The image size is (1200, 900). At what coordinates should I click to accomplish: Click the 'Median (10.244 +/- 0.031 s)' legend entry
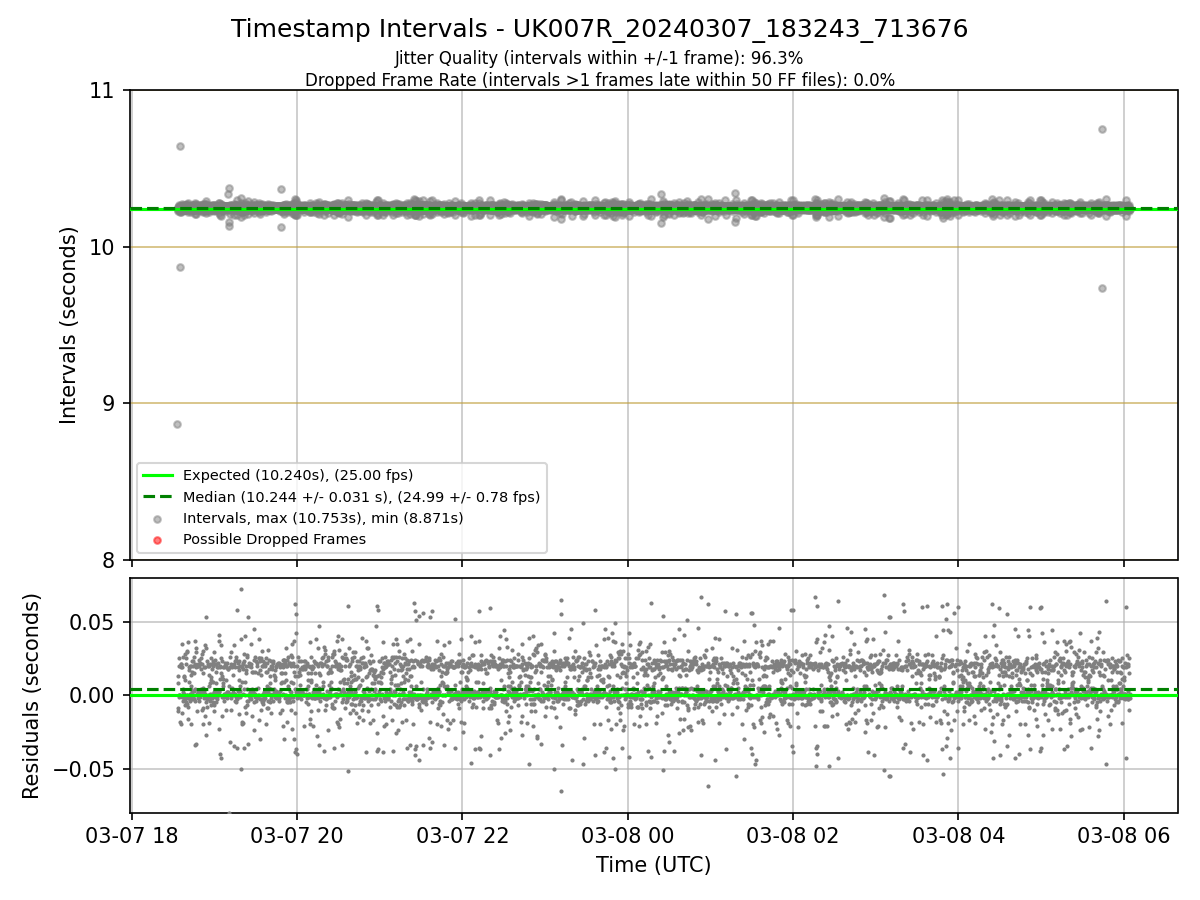361,497
